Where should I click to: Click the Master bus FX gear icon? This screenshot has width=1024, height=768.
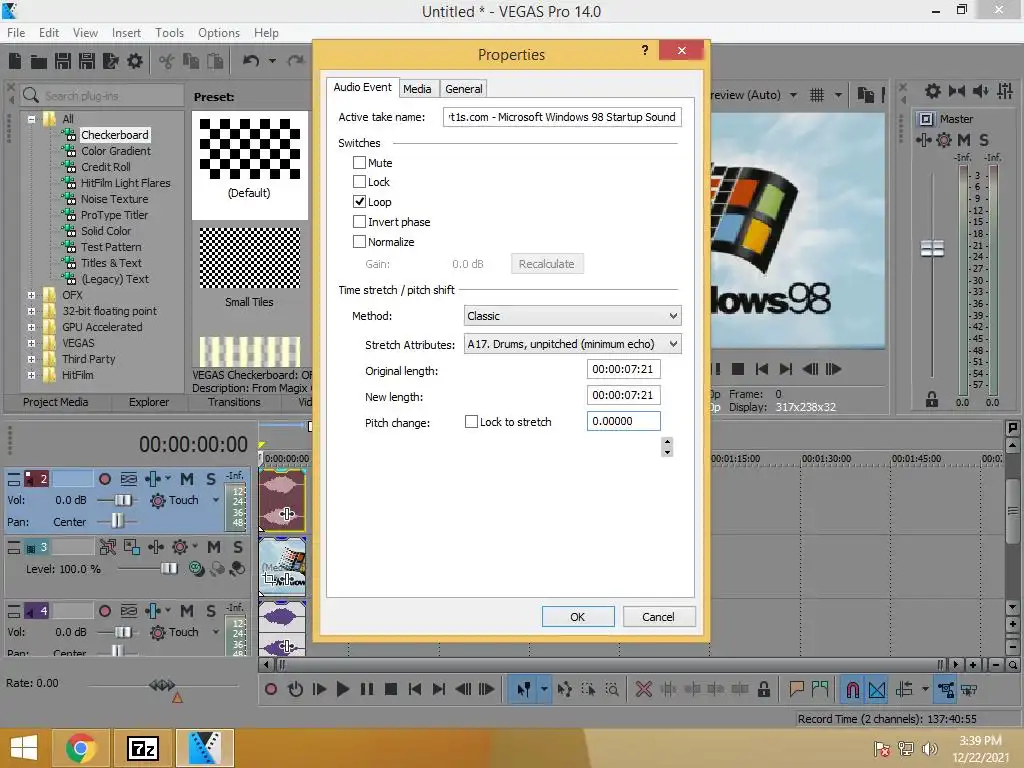click(x=944, y=140)
